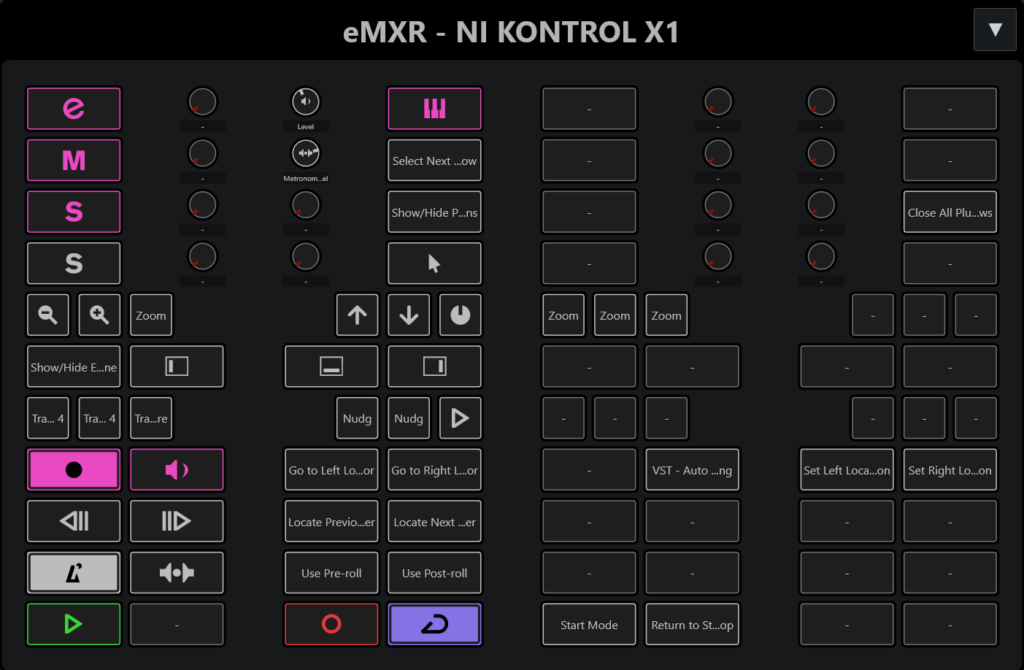Toggle the lower zone panel icon
The width and height of the screenshot is (1024, 670).
click(x=331, y=366)
